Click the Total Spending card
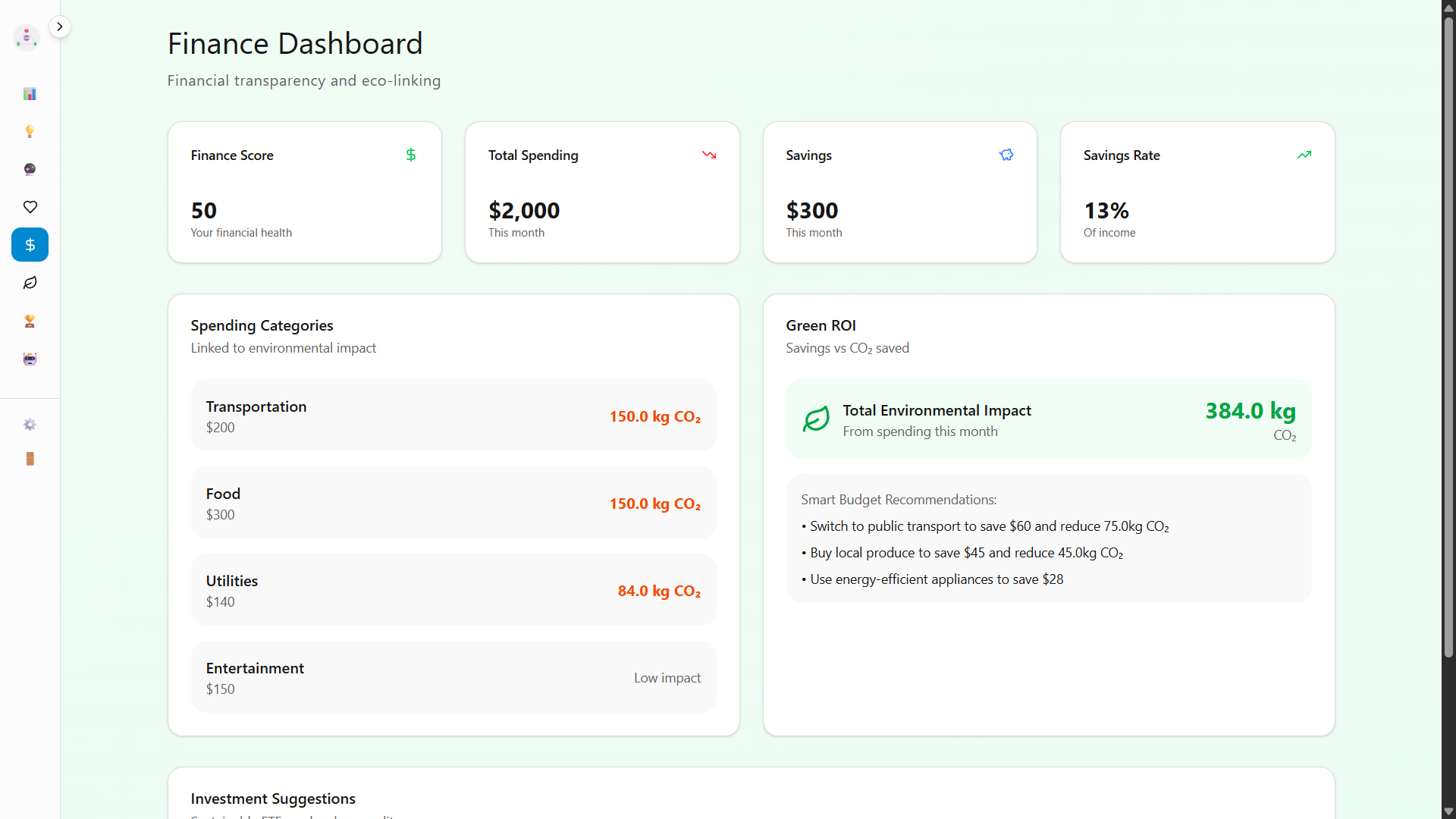The image size is (1456, 819). [601, 193]
